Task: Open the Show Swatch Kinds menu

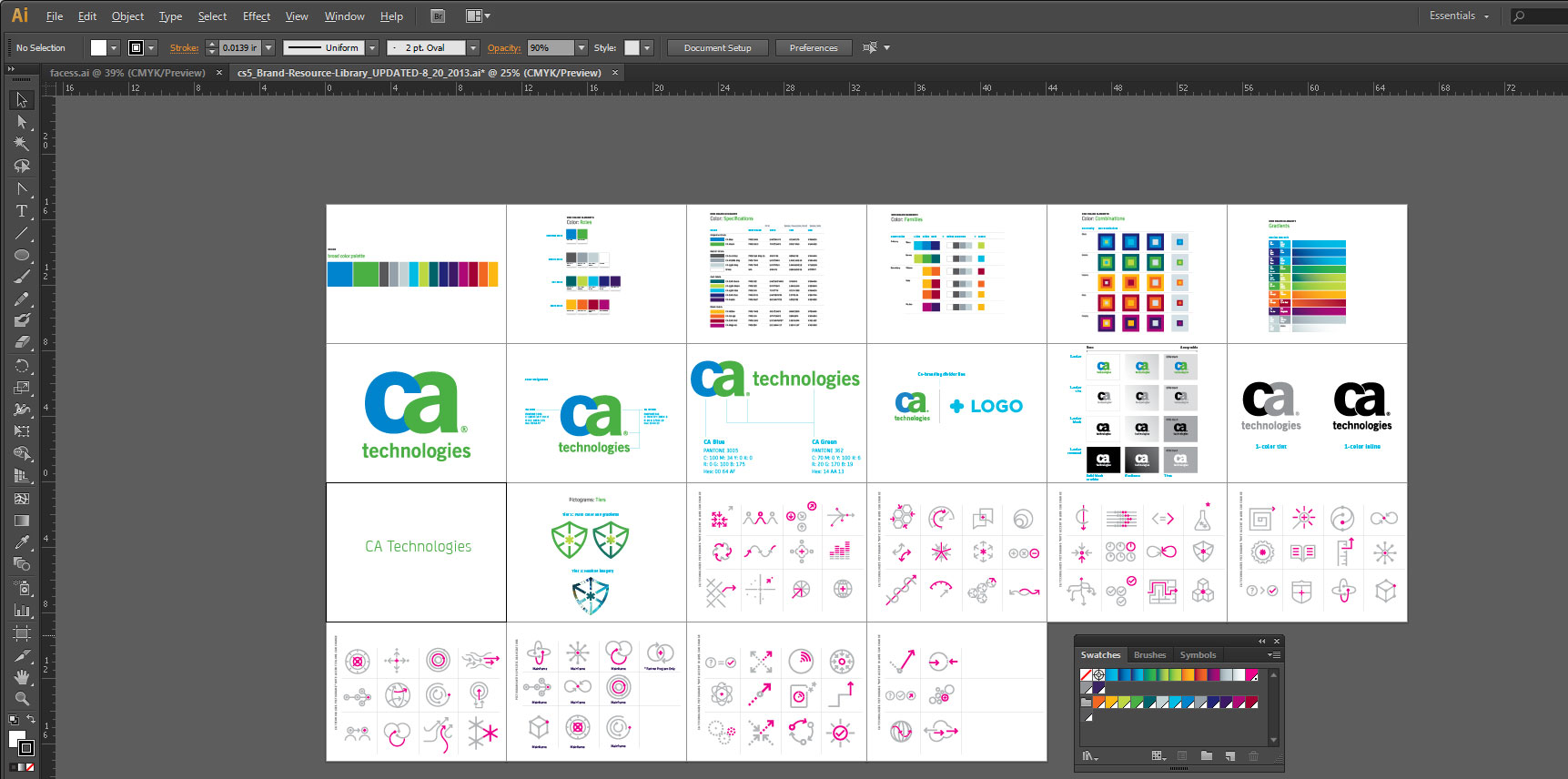Action: coord(1158,755)
